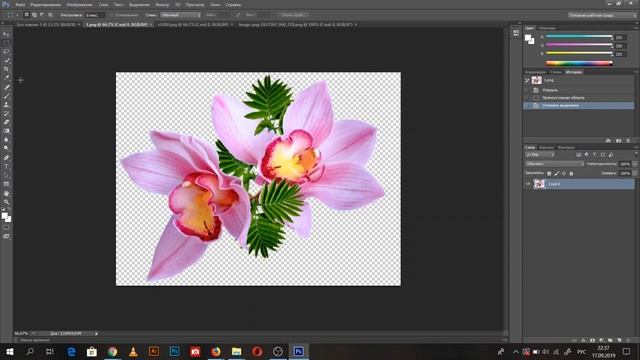The width and height of the screenshot is (640, 360).
Task: Select the Hand tool
Action: pos(6,193)
